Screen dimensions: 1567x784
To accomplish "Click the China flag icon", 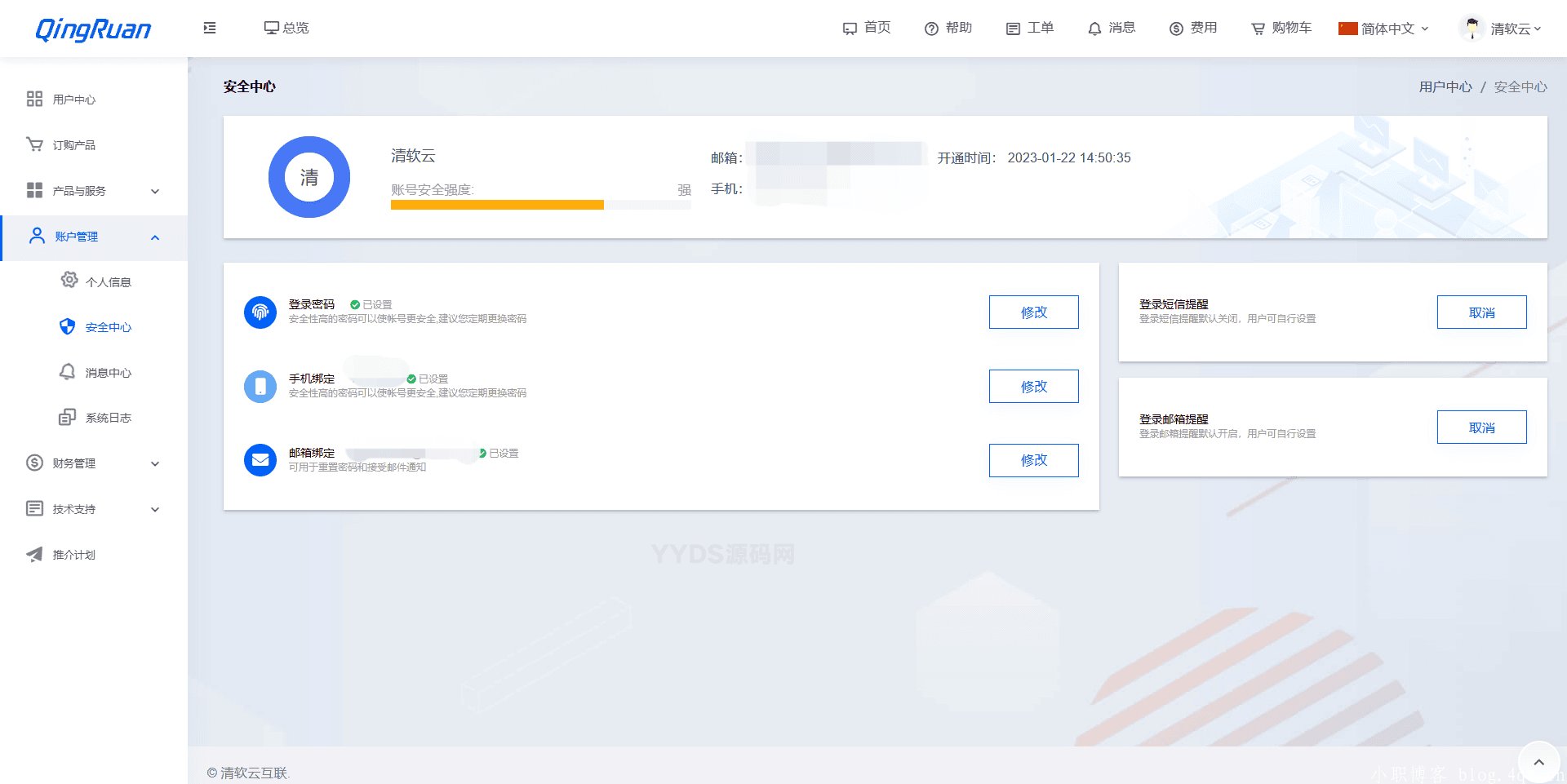I will (x=1347, y=29).
